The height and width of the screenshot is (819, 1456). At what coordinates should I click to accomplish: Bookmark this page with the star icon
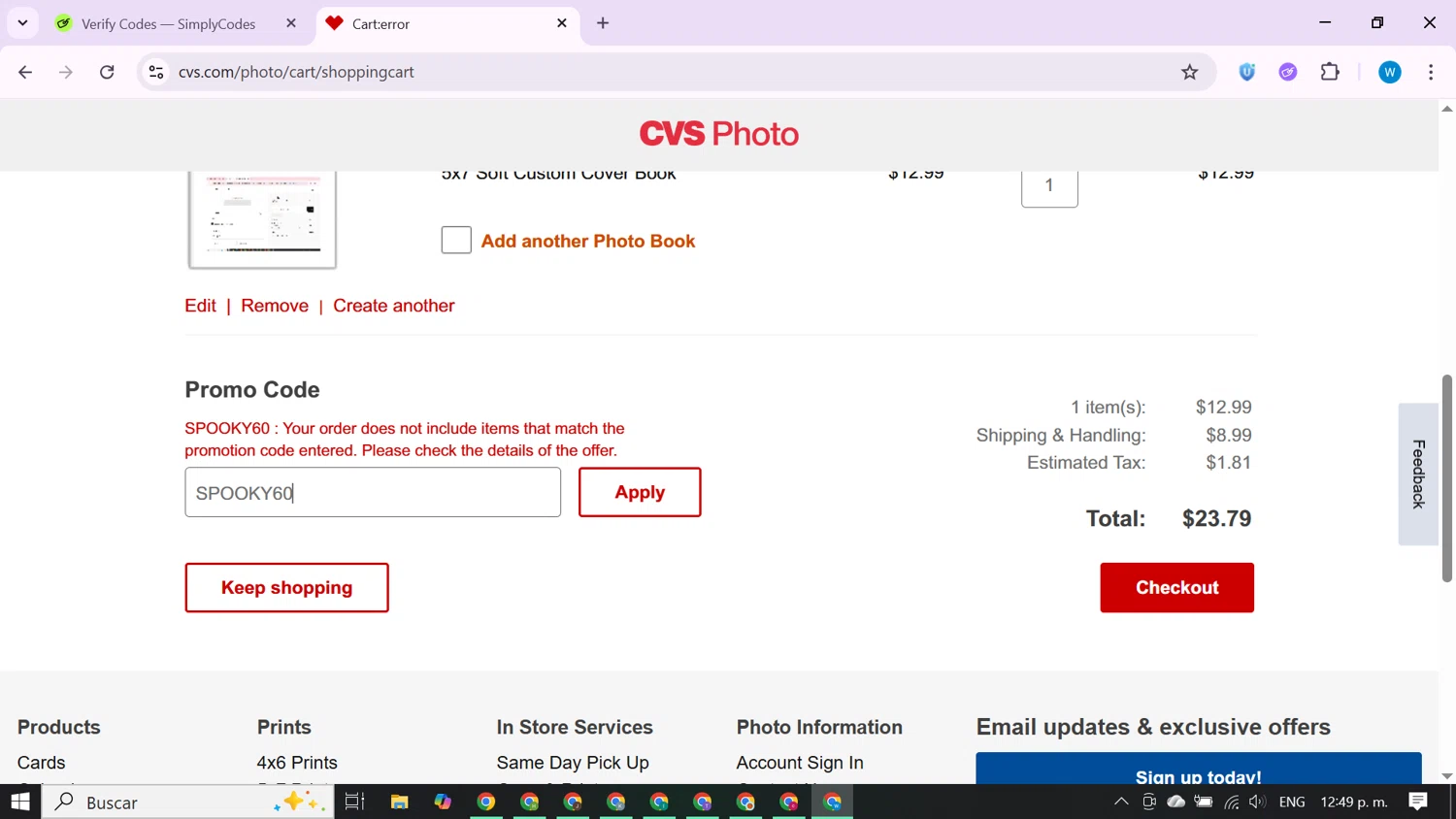coord(1189,72)
